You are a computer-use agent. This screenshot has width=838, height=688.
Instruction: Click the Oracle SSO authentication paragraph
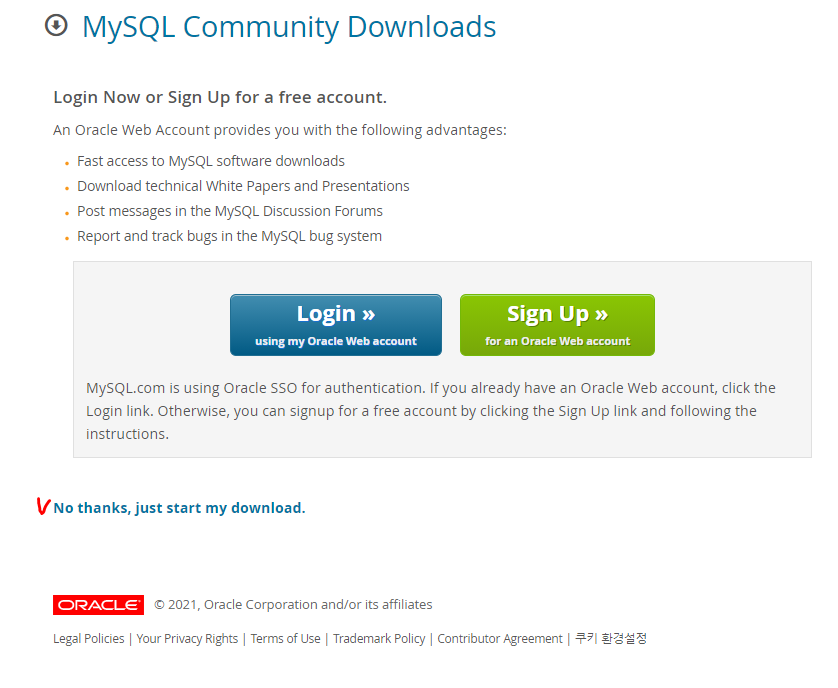(431, 411)
